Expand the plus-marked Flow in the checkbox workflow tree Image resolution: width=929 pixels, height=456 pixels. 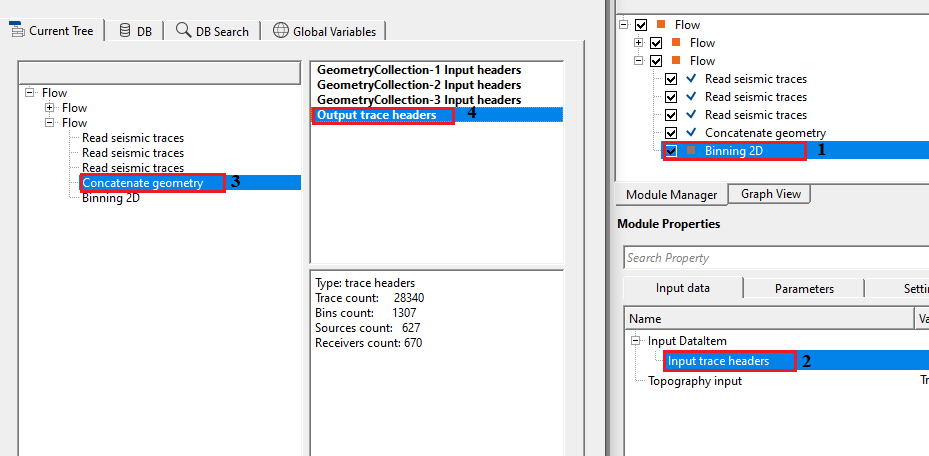[x=638, y=43]
